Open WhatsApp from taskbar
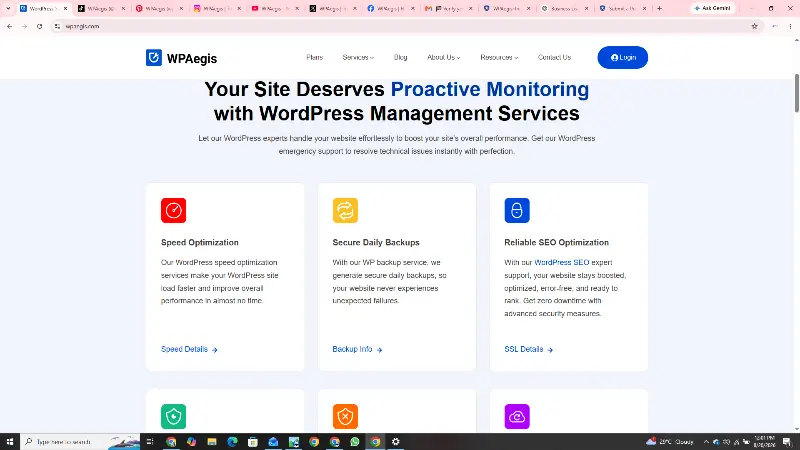 tap(355, 441)
